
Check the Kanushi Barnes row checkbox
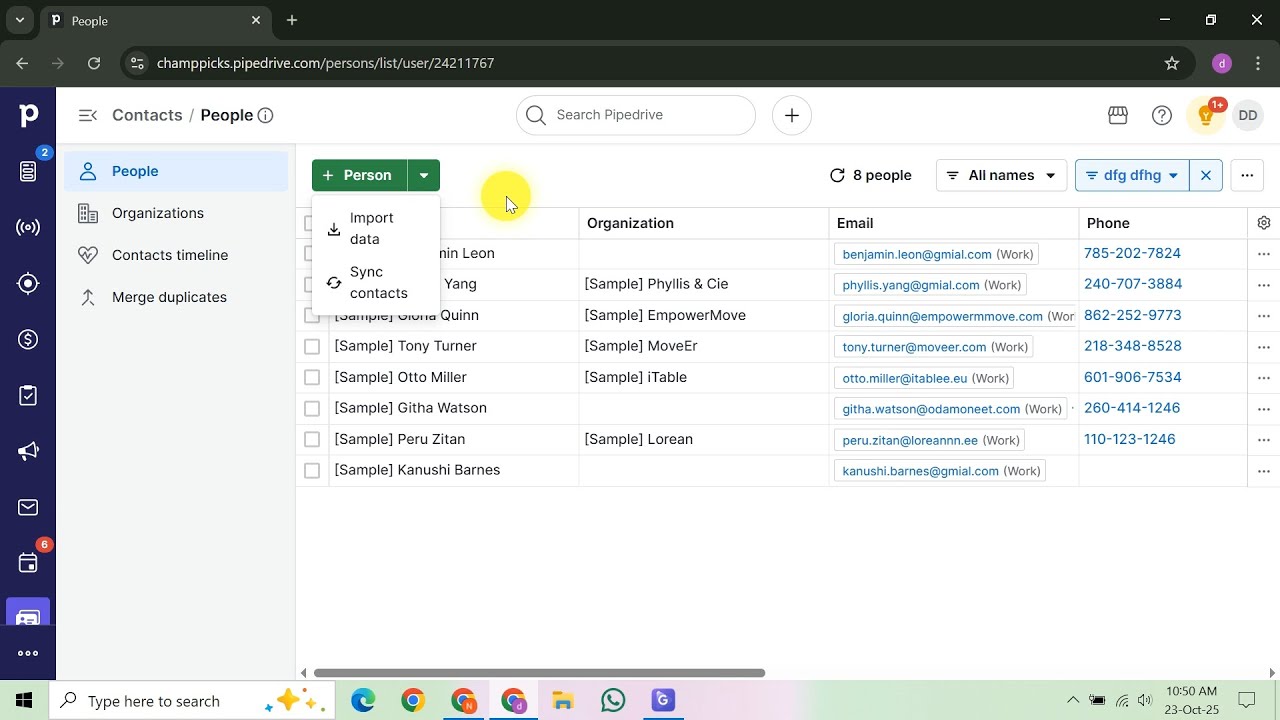312,471
